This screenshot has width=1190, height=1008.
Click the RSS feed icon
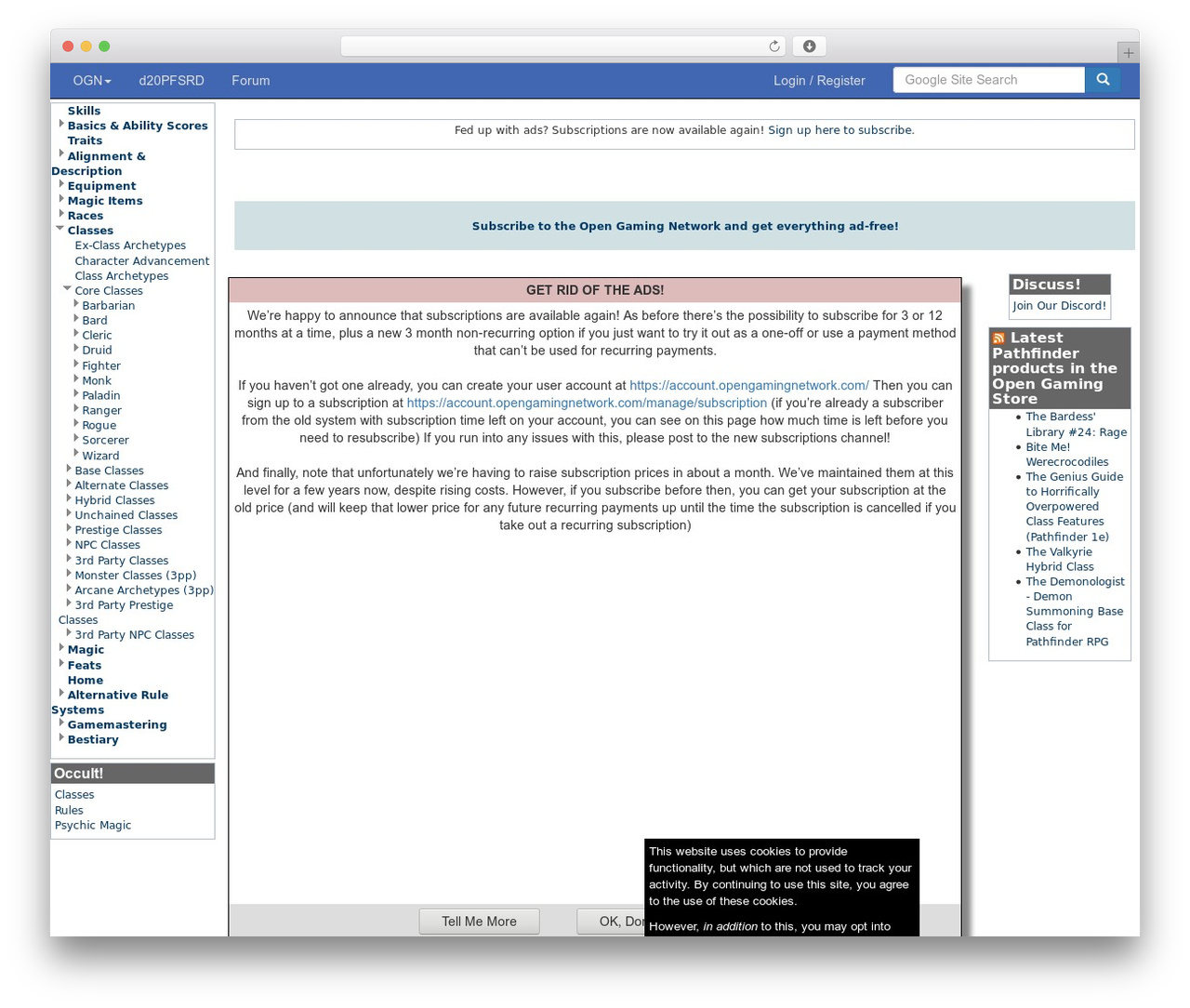tap(998, 338)
